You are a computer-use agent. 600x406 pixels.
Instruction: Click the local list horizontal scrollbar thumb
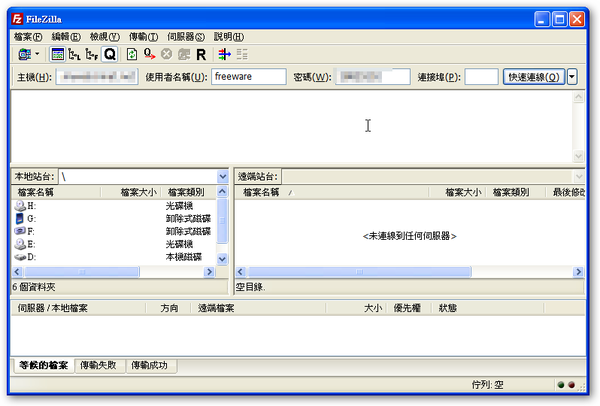tap(82, 272)
